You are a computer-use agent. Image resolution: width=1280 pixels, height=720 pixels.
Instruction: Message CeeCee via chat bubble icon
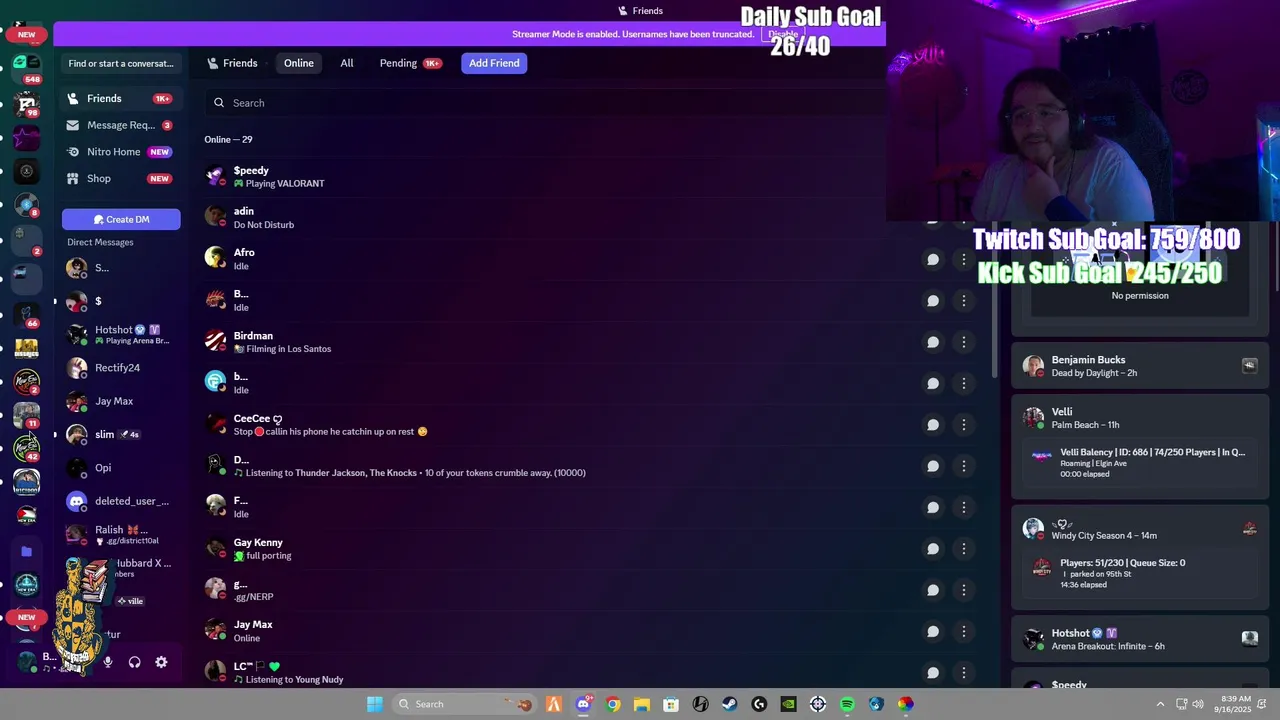click(932, 425)
